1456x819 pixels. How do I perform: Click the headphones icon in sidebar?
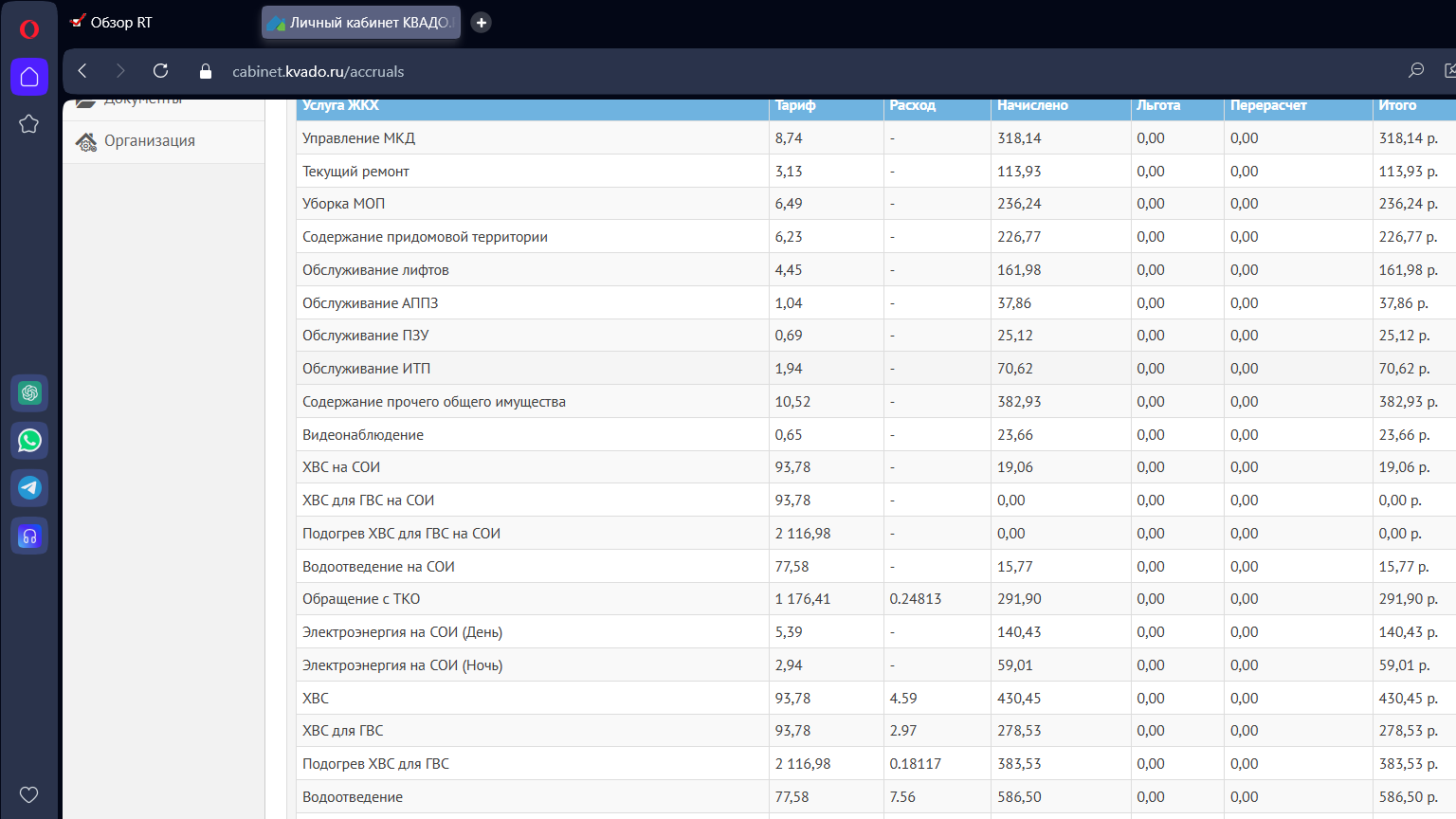click(x=29, y=537)
